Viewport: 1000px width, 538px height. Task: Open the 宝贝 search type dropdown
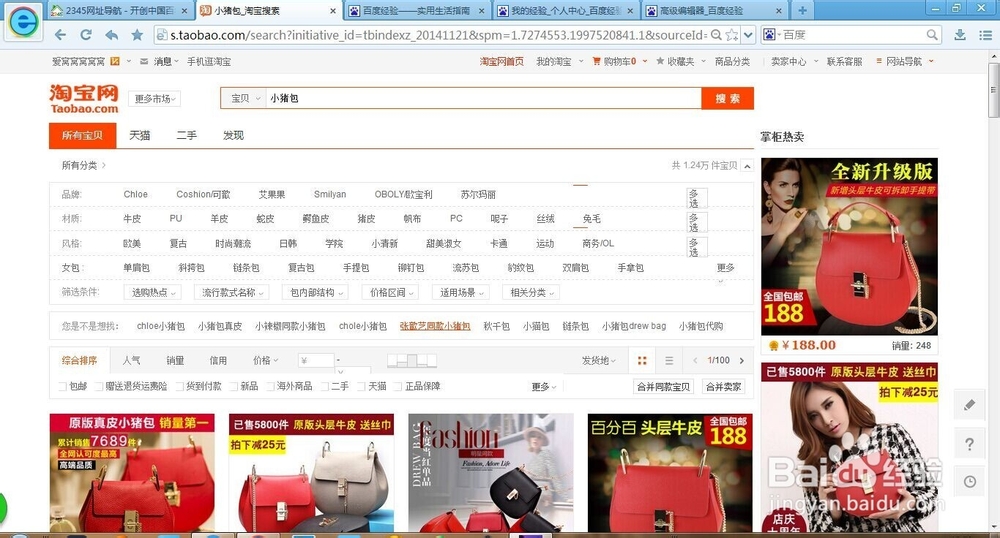244,98
